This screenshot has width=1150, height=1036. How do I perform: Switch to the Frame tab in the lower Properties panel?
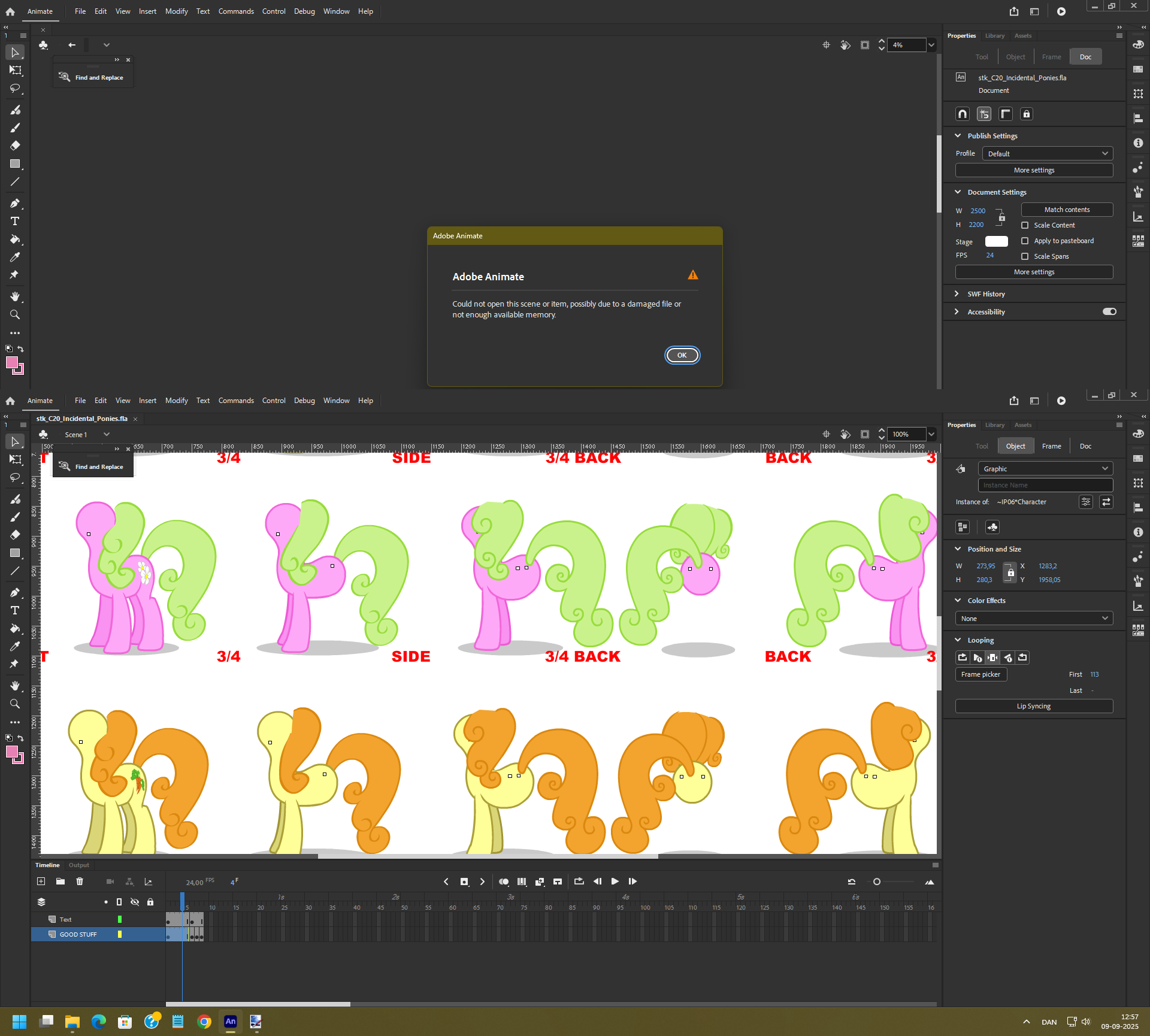click(x=1051, y=446)
